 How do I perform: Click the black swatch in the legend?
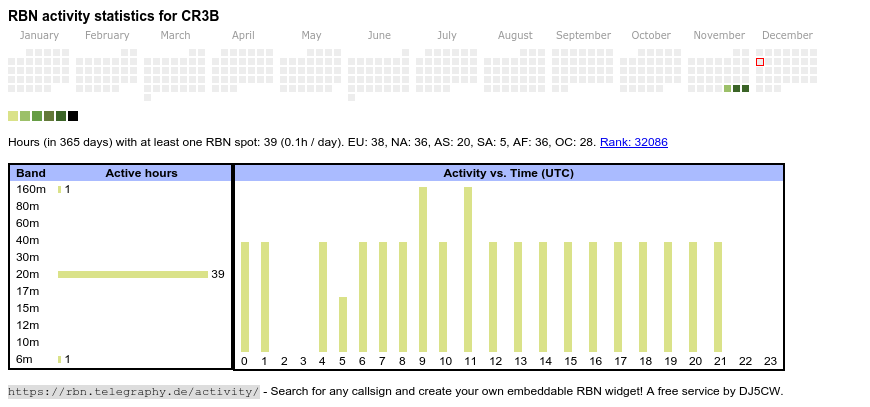click(x=73, y=116)
